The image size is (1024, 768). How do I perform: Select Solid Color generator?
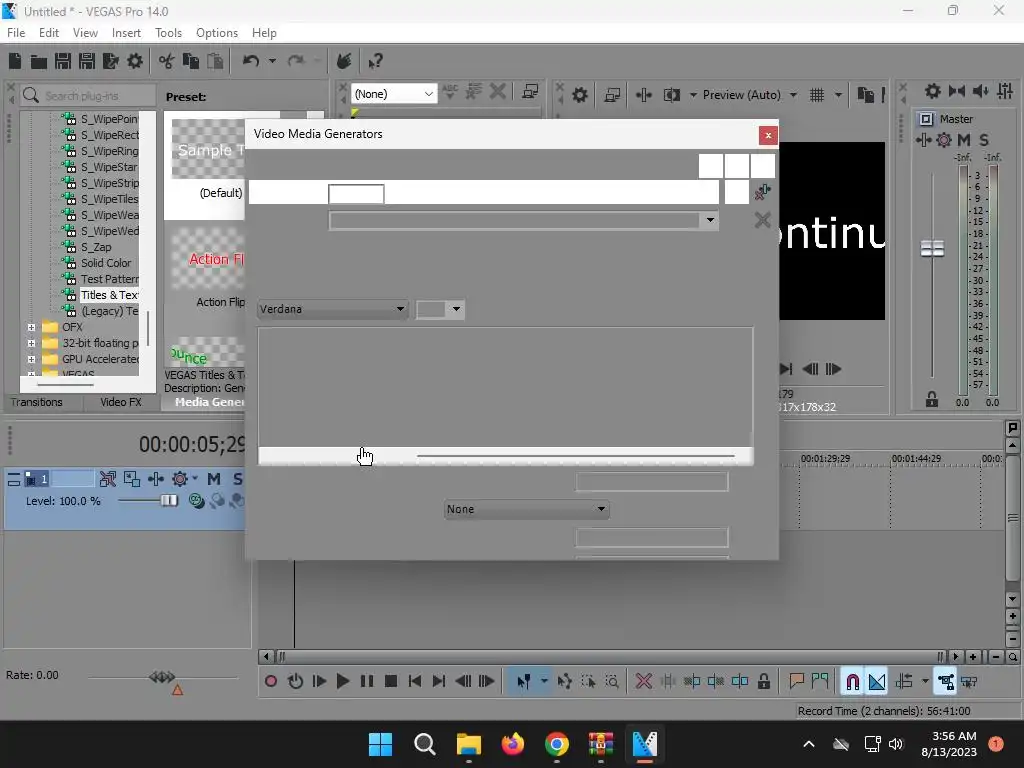pos(106,263)
